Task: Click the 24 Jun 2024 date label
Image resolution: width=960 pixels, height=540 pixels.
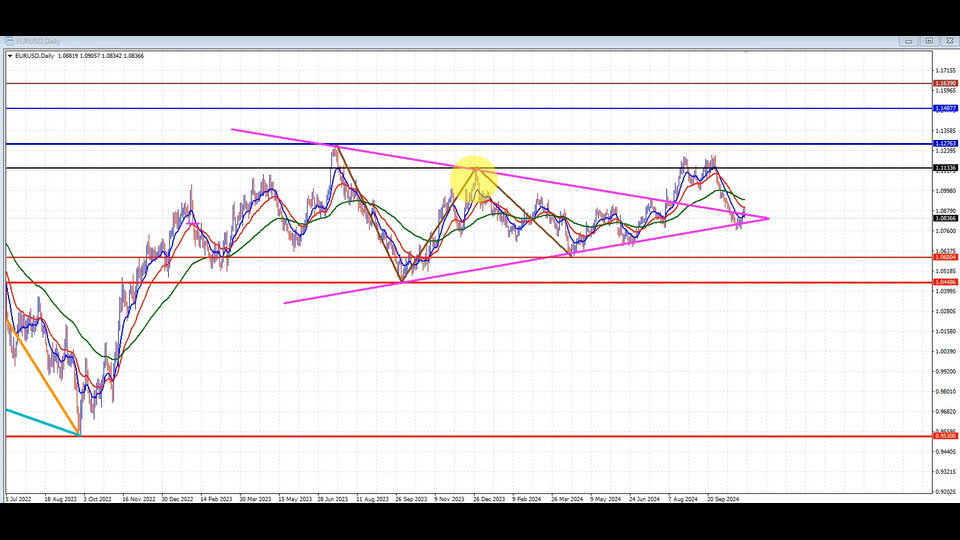Action: [645, 499]
